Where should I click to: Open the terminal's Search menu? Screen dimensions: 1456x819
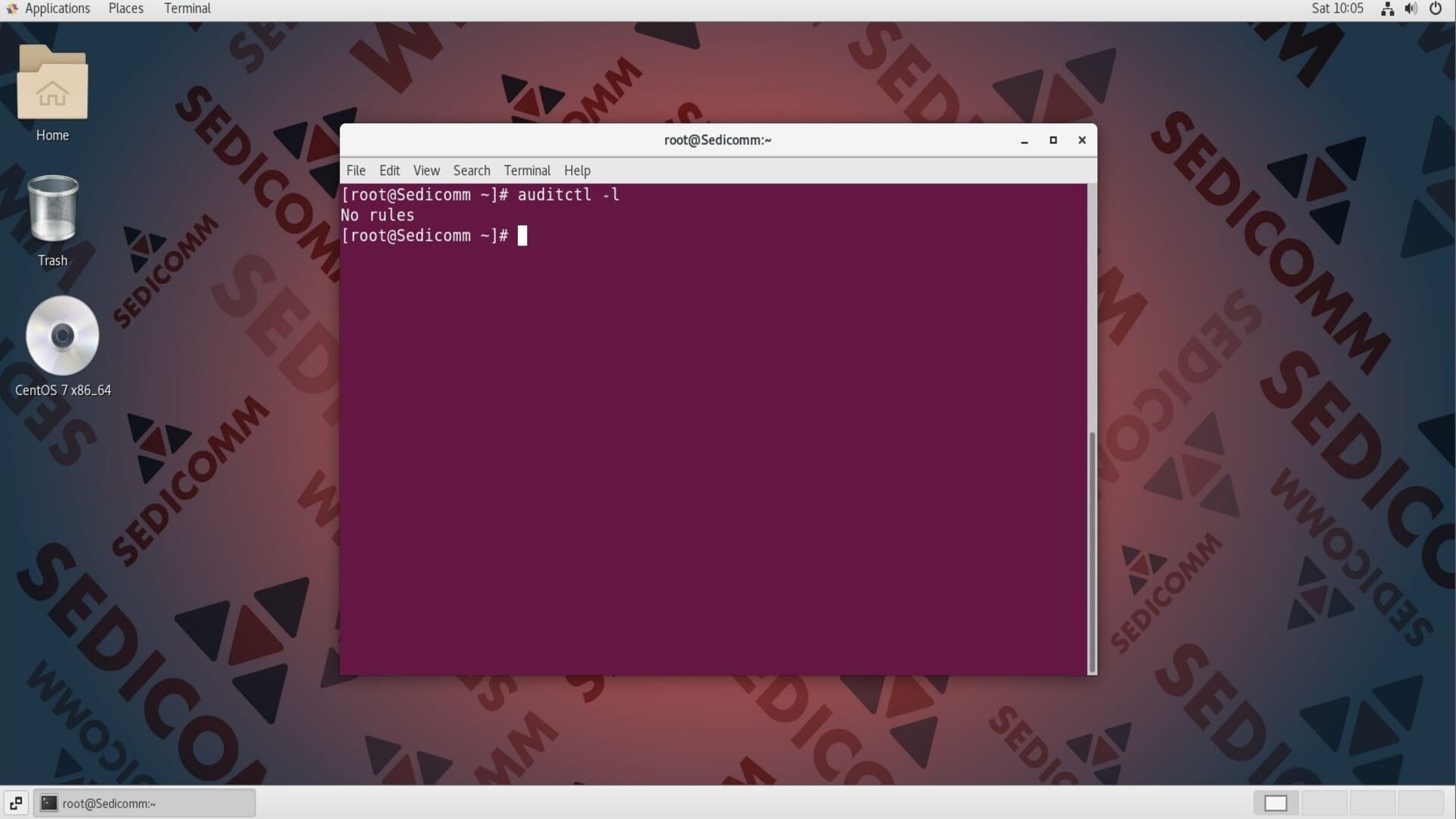pyautogui.click(x=472, y=171)
